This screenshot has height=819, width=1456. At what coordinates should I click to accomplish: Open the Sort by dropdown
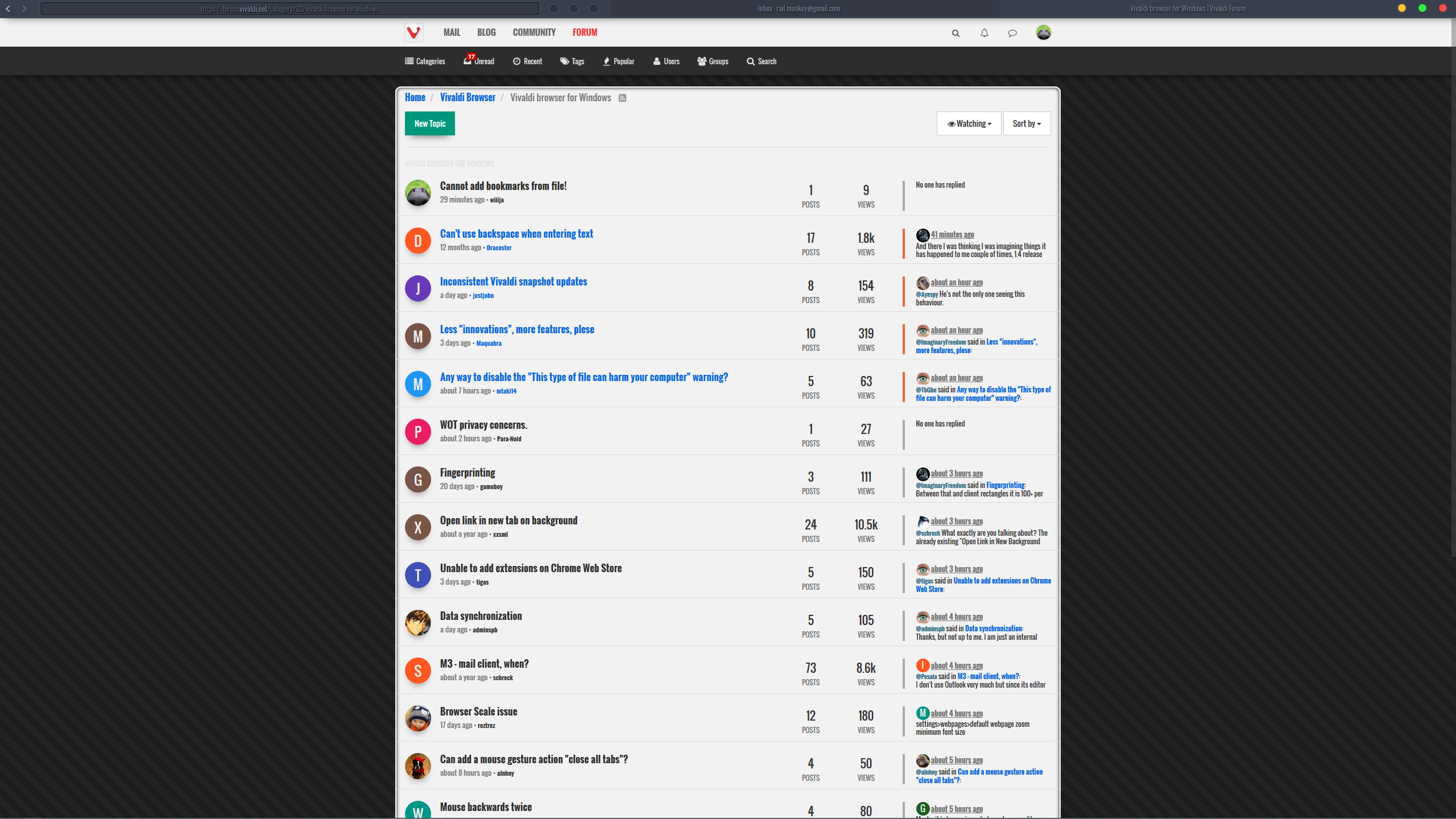coord(1027,123)
